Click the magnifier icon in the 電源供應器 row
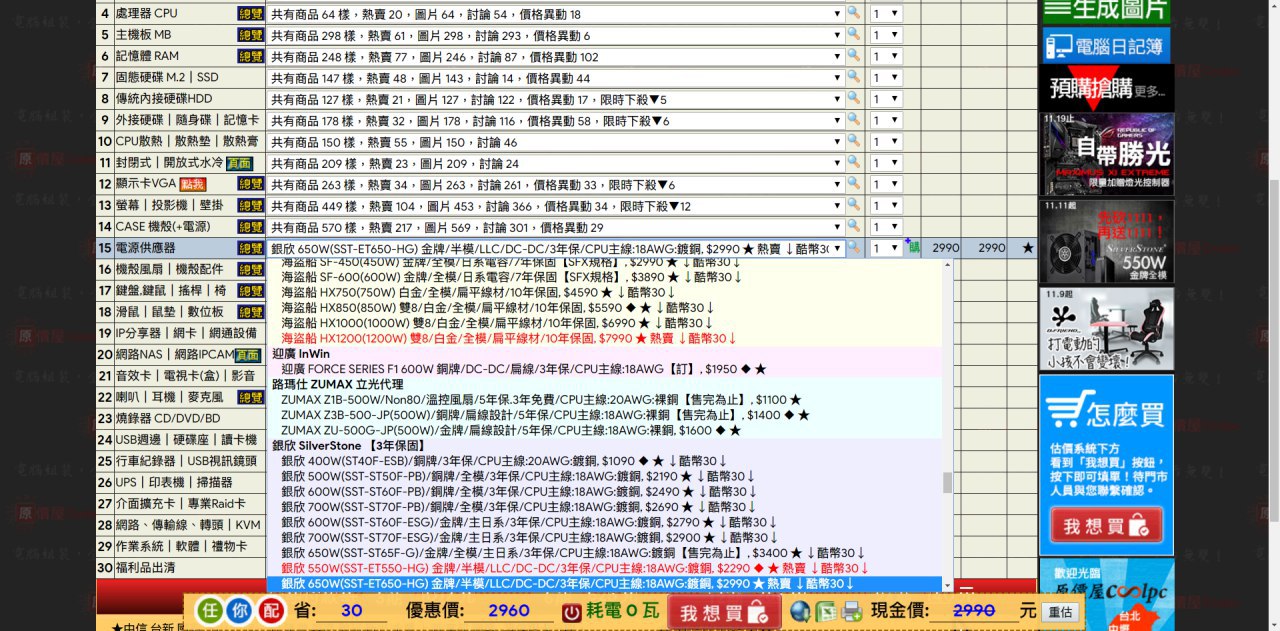The width and height of the screenshot is (1280, 631). coord(853,248)
